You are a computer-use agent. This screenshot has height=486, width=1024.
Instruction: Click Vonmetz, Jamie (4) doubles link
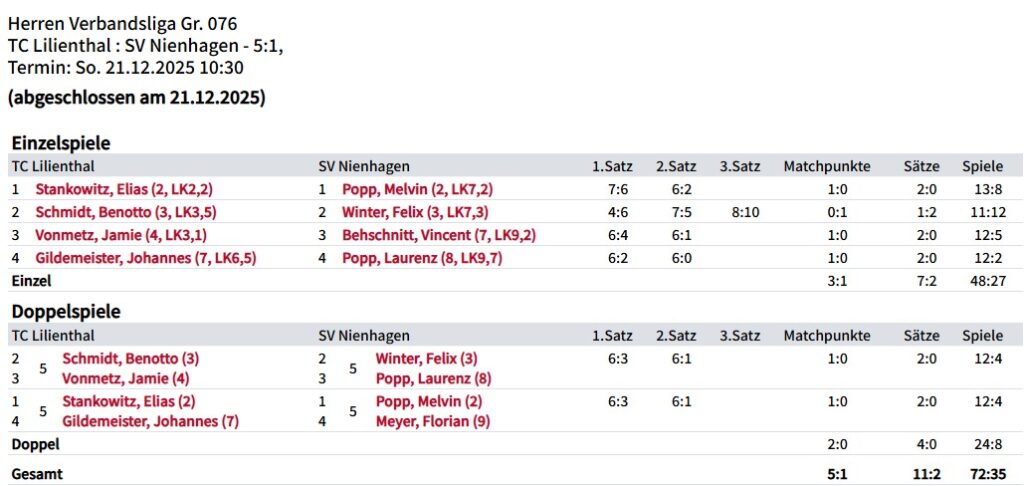tap(125, 379)
